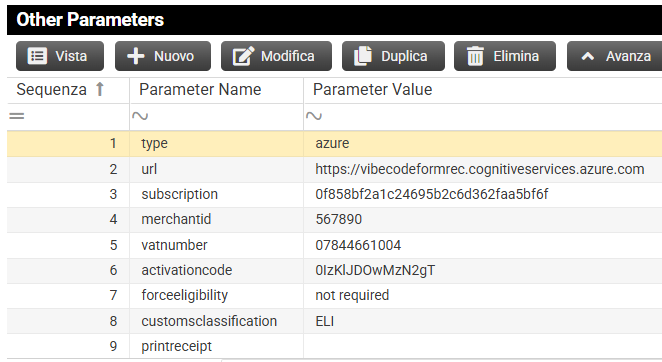The width and height of the screenshot is (662, 362).
Task: Click the Elimina button label
Action: pos(516,56)
